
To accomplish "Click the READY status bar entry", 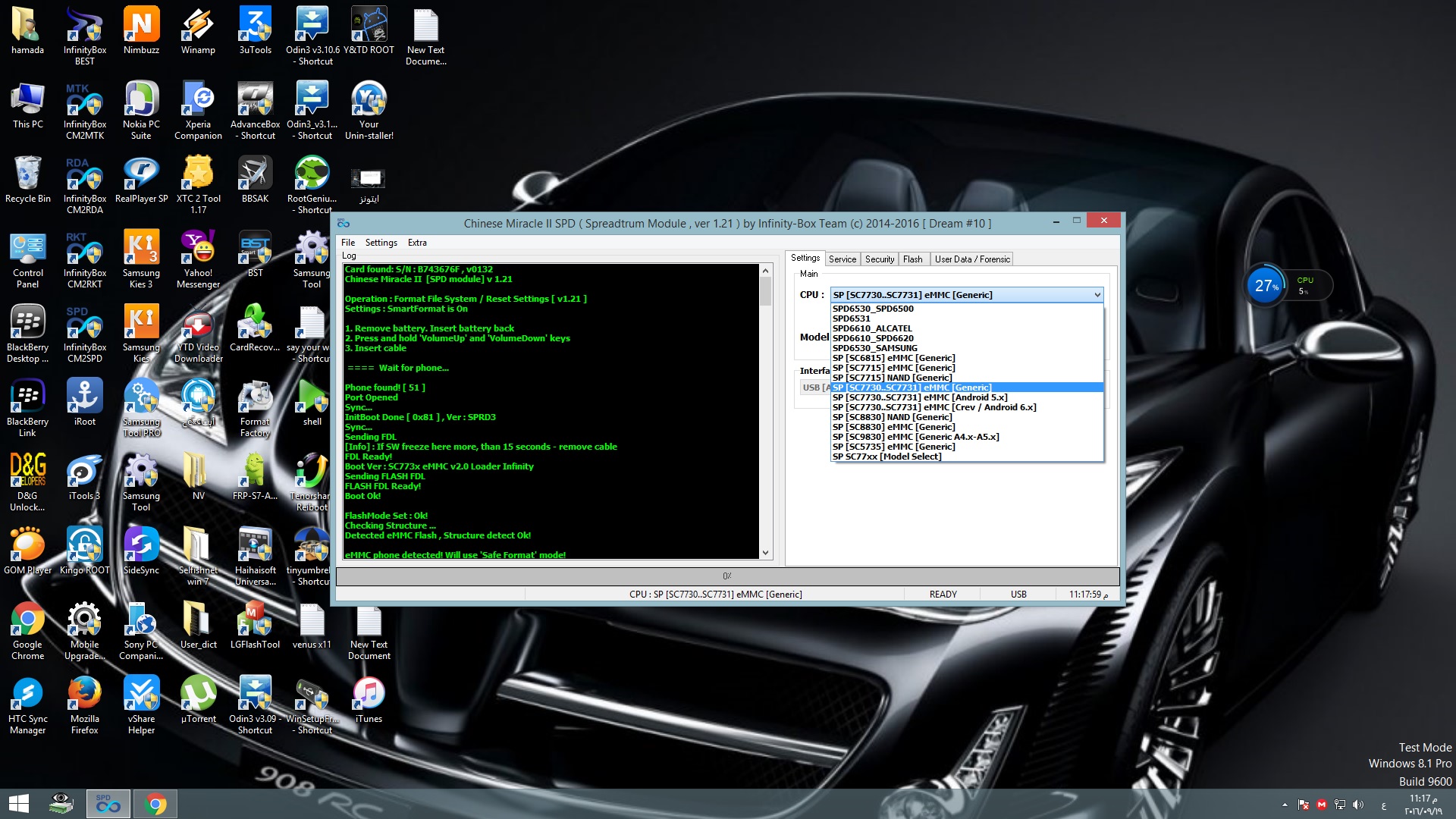I will pyautogui.click(x=943, y=595).
